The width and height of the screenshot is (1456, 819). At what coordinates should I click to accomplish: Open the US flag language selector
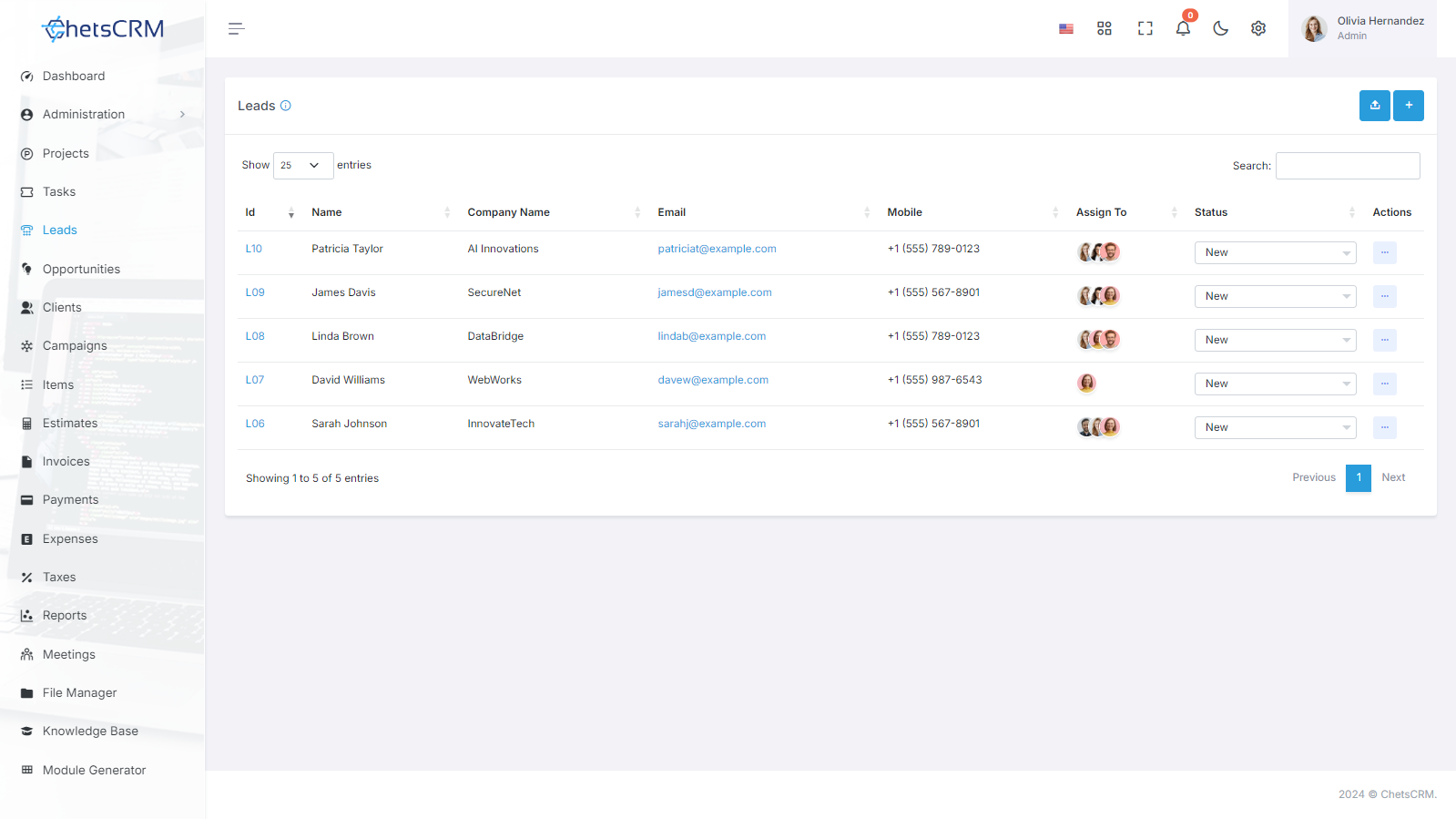pos(1066,29)
